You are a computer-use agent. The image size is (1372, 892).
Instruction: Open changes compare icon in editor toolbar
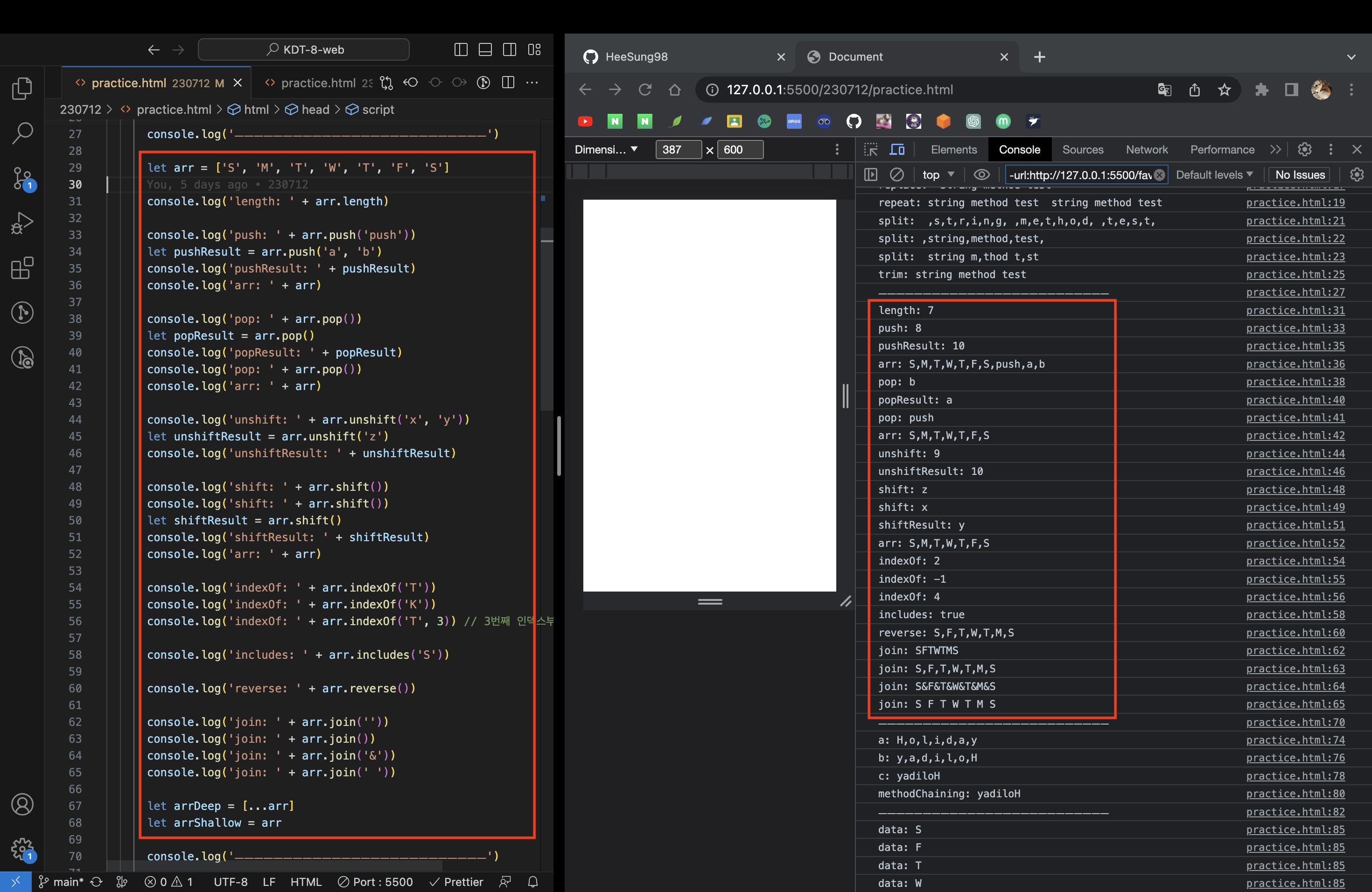pyautogui.click(x=386, y=83)
